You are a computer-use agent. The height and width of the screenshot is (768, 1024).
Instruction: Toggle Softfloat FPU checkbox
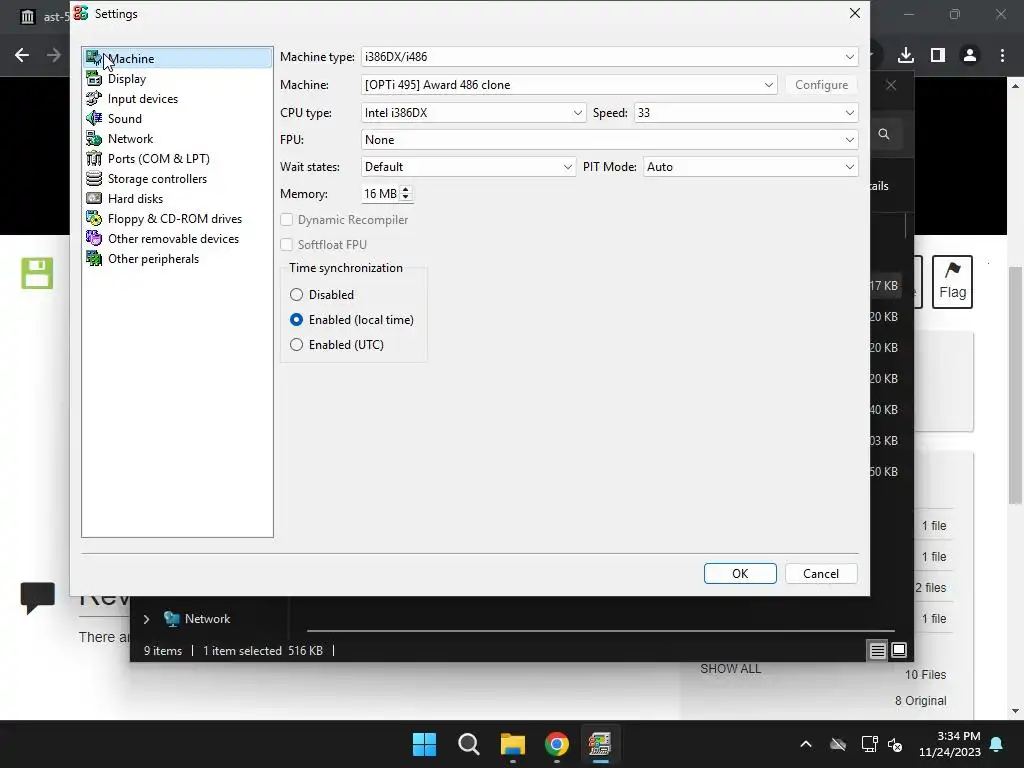pyautogui.click(x=287, y=244)
